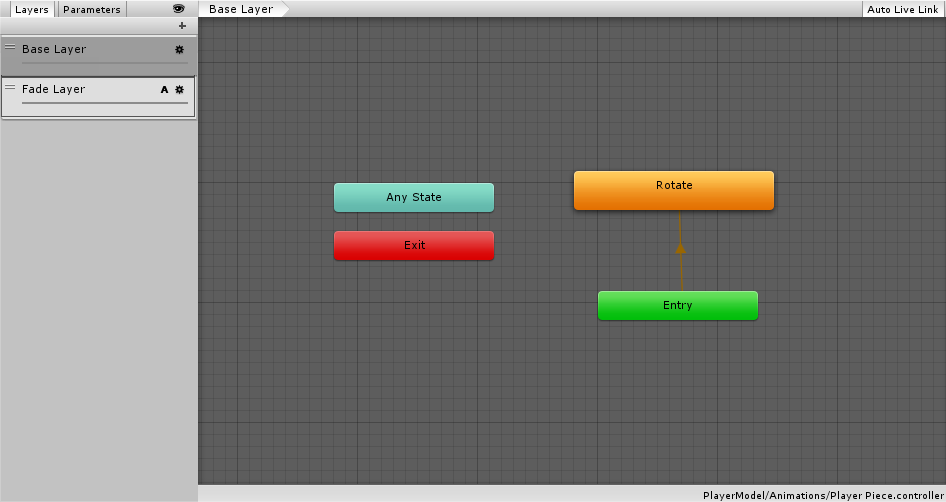Switch to the Layers tab
The image size is (946, 502).
31,9
